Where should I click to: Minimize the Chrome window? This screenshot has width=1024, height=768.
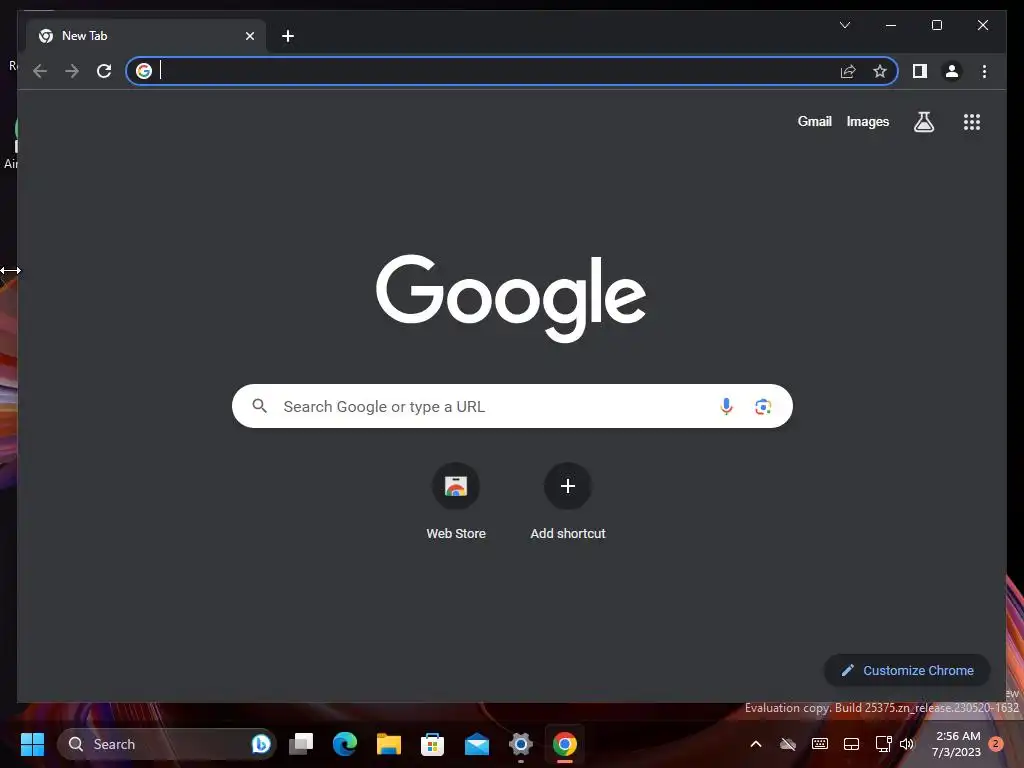pos(891,25)
